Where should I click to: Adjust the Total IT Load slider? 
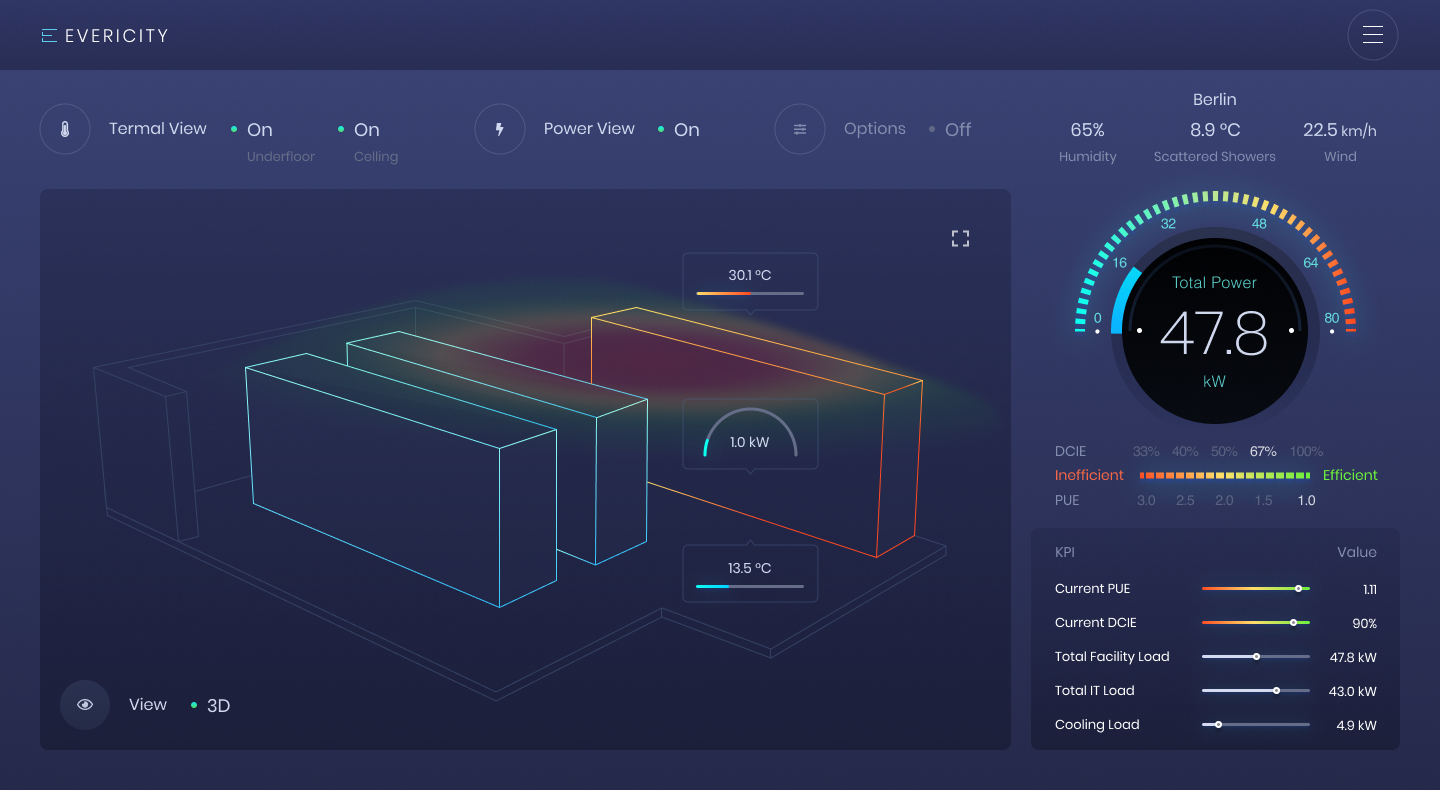pos(1276,691)
